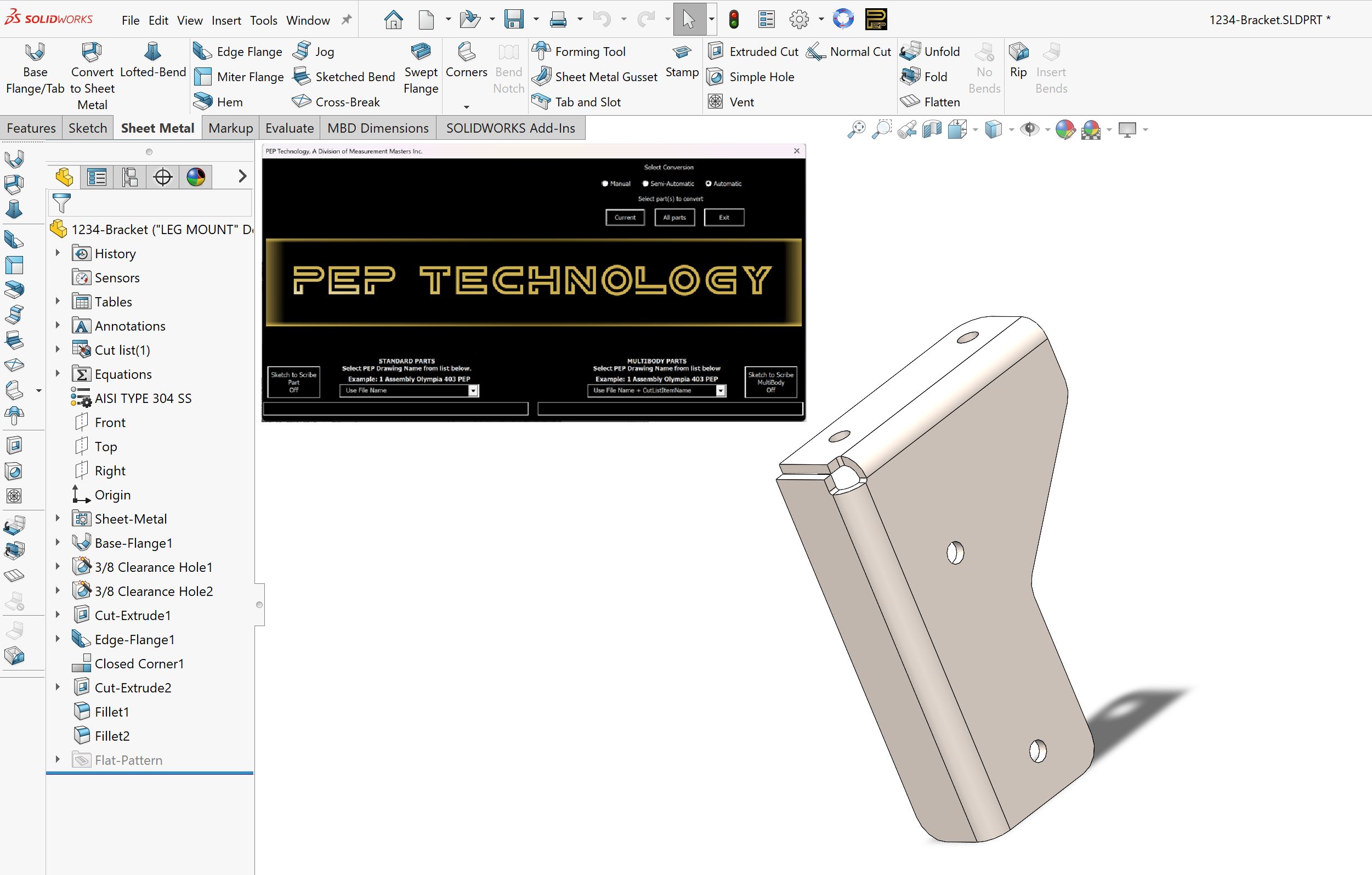Open the DisplayManager color ball tab

(196, 177)
